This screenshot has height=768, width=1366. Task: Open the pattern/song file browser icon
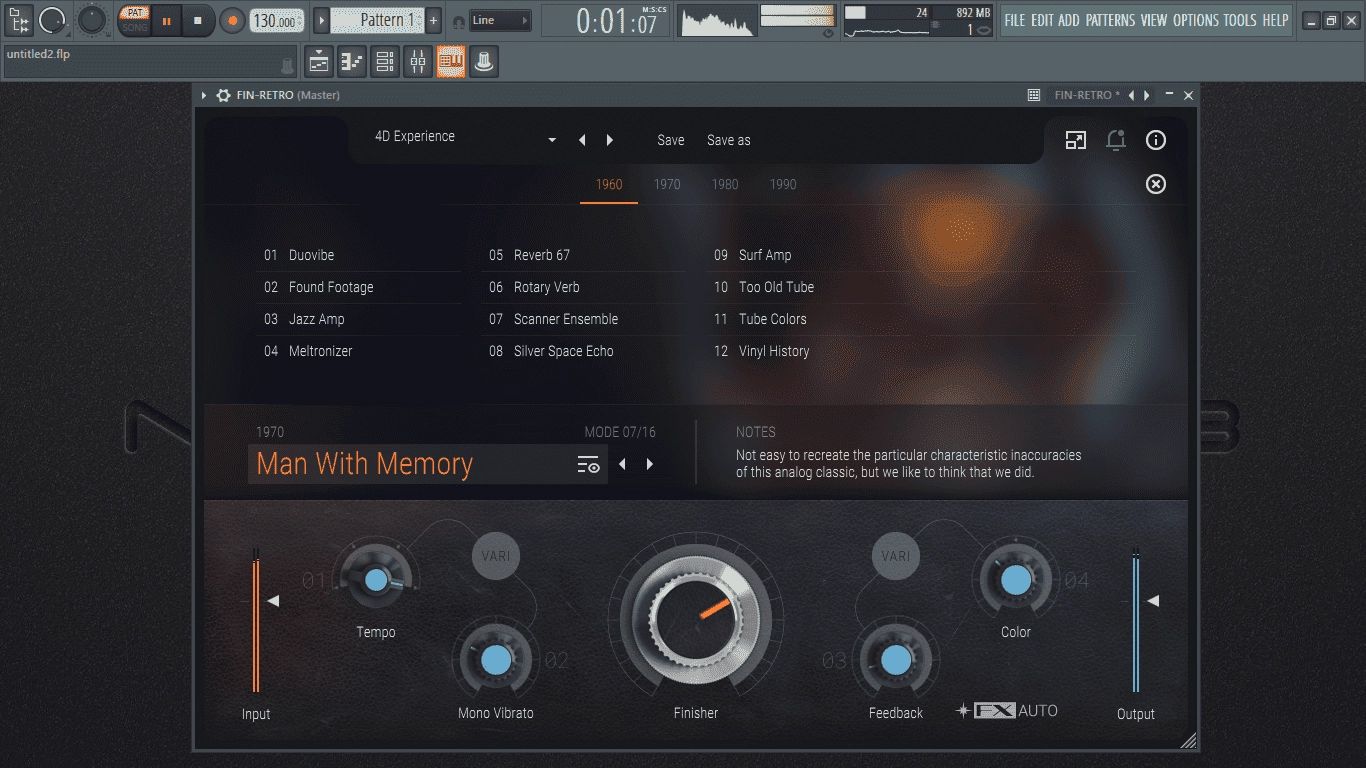click(19, 20)
